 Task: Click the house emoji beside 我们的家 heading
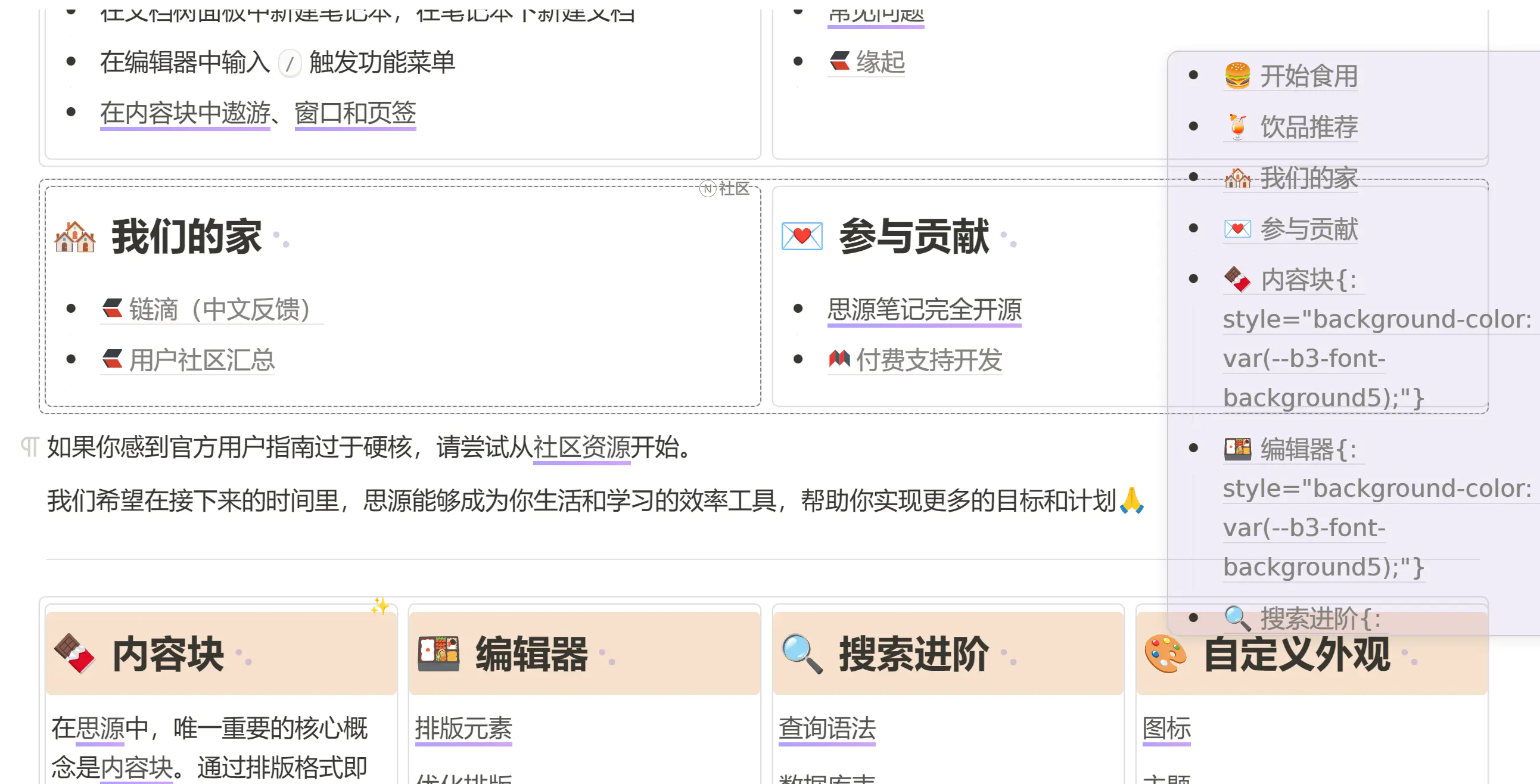pos(74,237)
